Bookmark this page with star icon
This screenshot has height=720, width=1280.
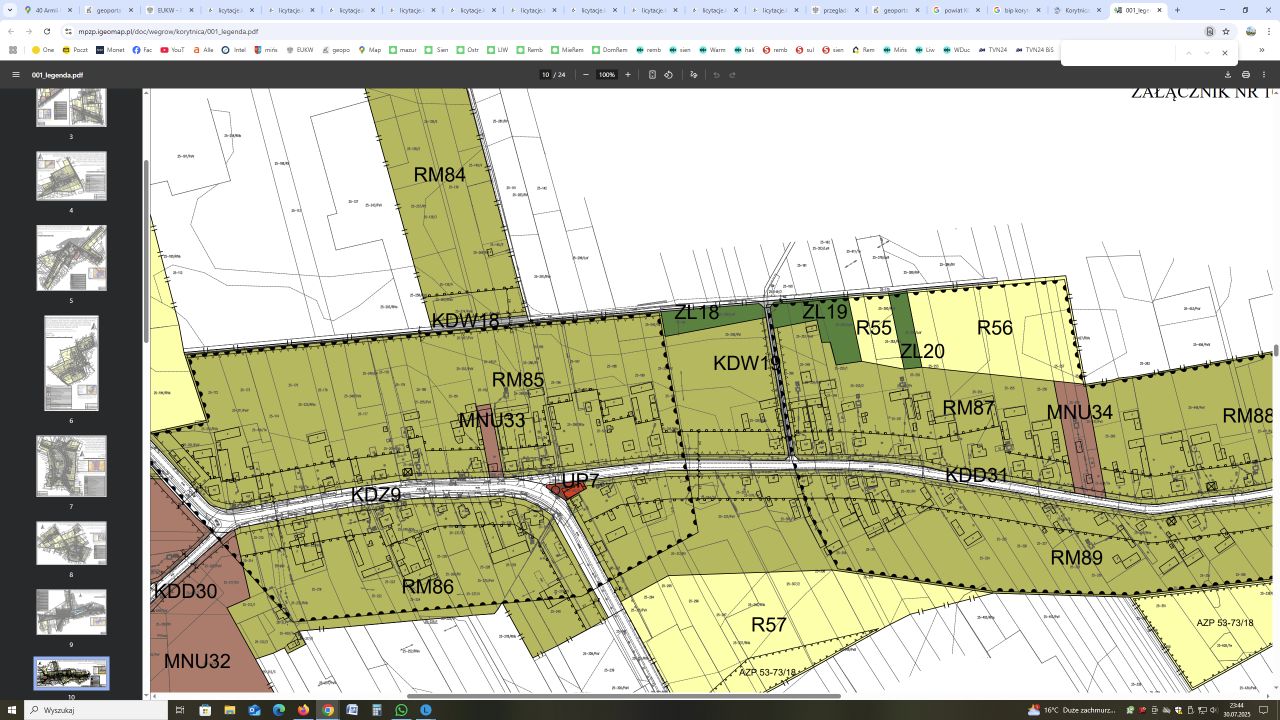click(1226, 31)
